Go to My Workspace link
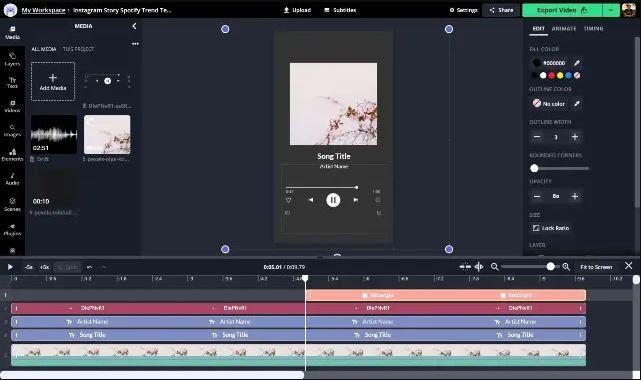This screenshot has width=641, height=380. point(43,10)
